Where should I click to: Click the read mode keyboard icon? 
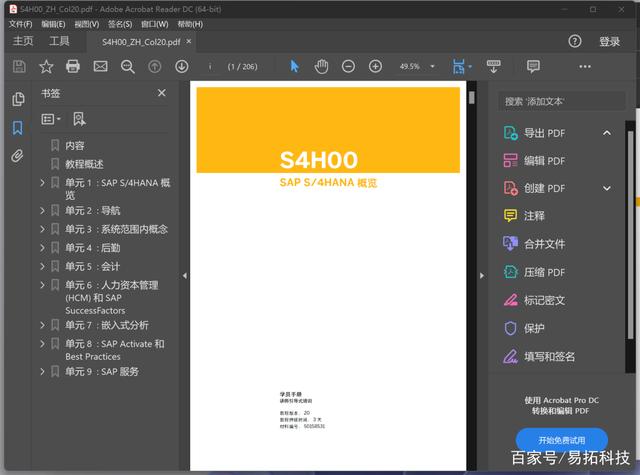[493, 66]
